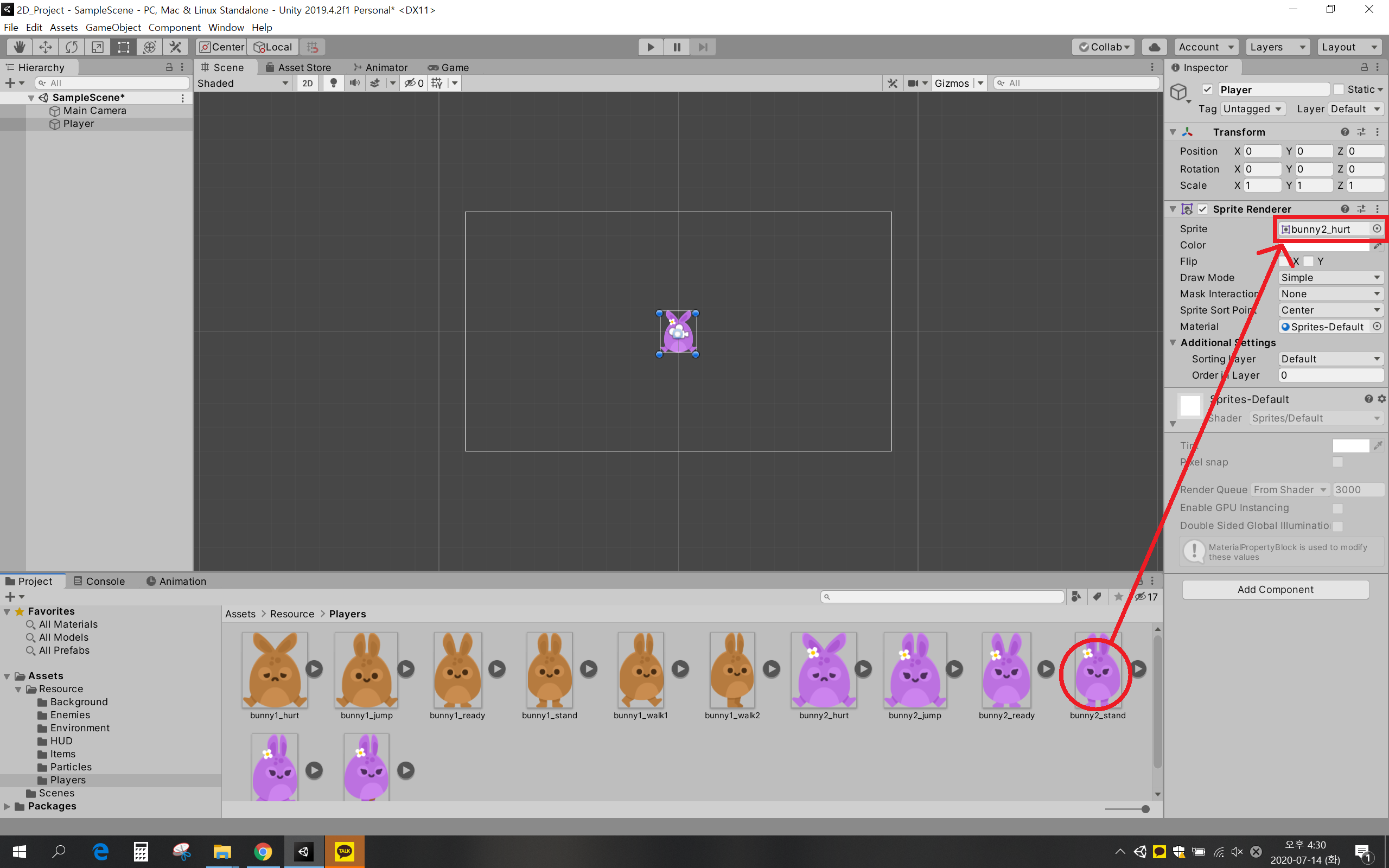The height and width of the screenshot is (868, 1389).
Task: Toggle the Static checkbox
Action: coord(1339,90)
